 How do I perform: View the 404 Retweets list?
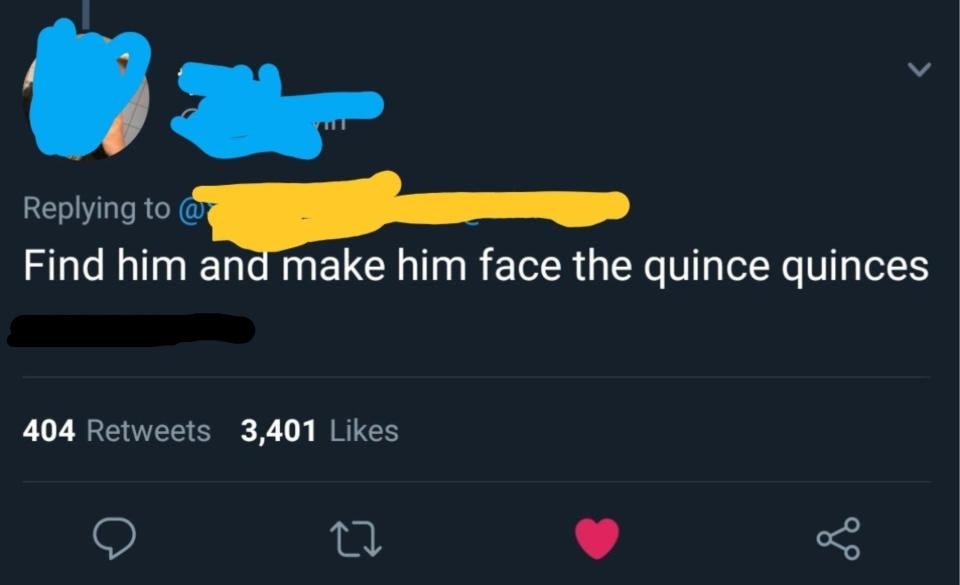click(x=115, y=430)
